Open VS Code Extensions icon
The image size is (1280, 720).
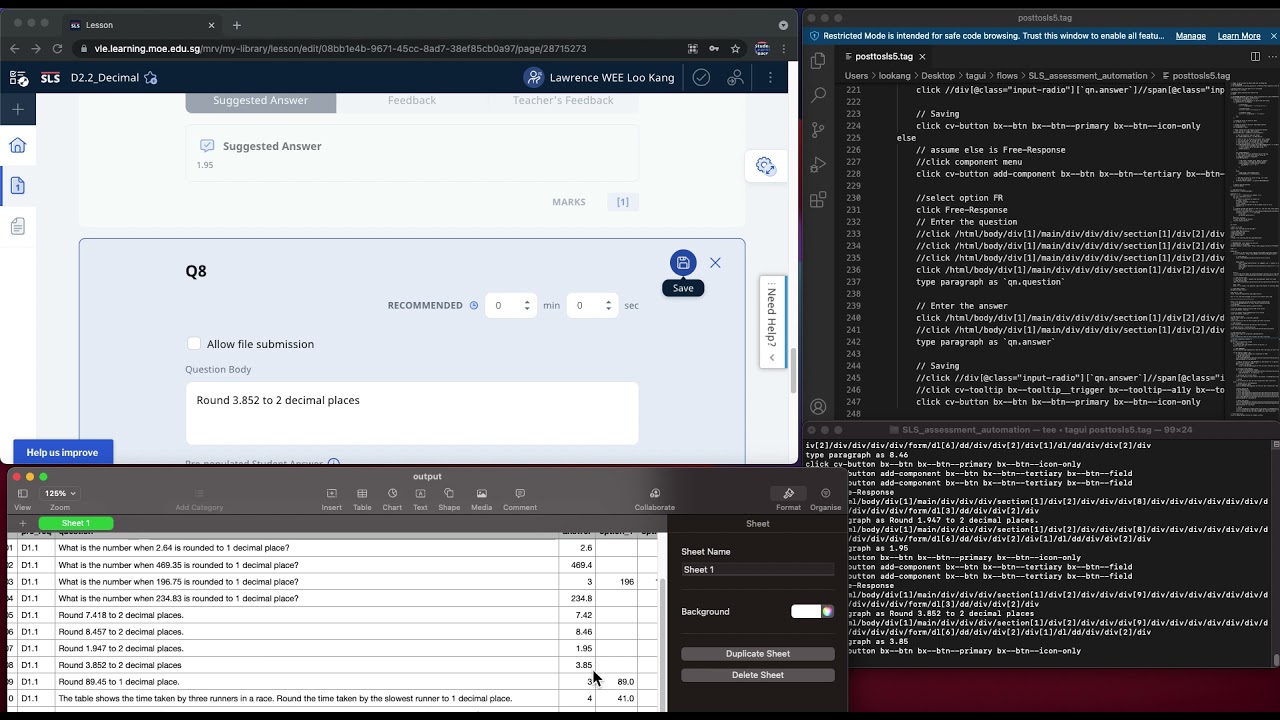click(x=818, y=199)
